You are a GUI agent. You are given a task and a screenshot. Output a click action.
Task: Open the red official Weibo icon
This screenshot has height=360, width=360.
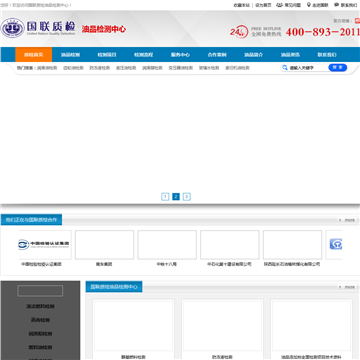click(357, 21)
